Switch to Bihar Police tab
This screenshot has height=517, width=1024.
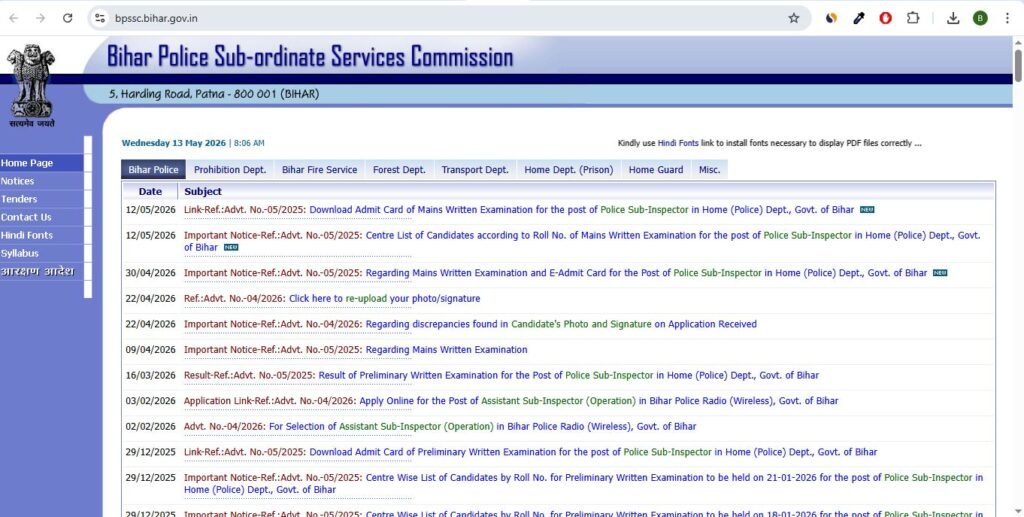pyautogui.click(x=153, y=170)
